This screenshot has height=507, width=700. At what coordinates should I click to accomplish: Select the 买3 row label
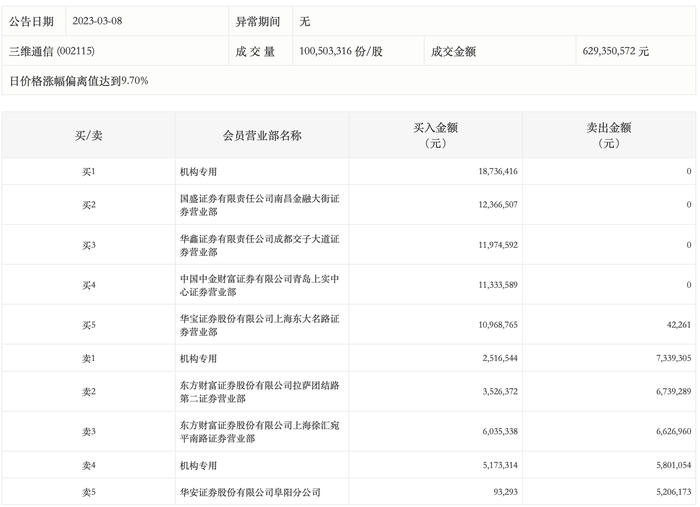[x=88, y=245]
